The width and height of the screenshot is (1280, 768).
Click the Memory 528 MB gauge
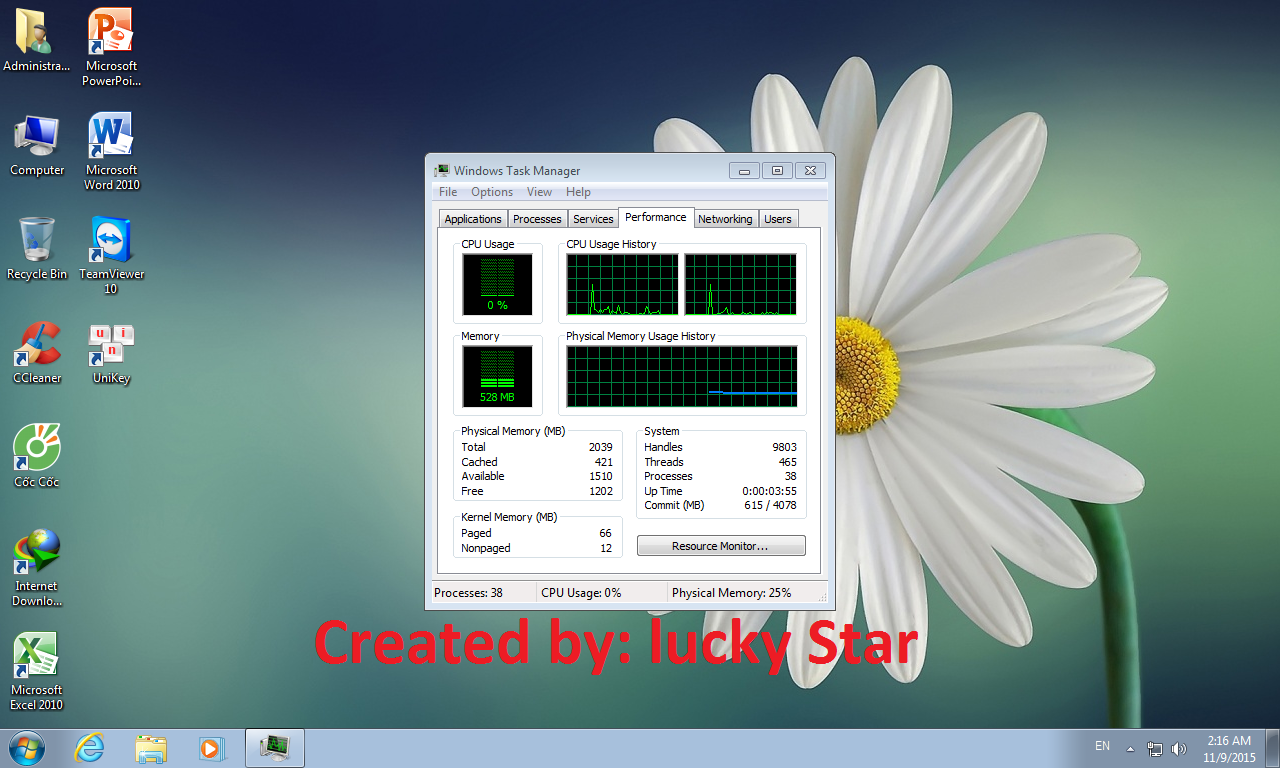tap(497, 377)
